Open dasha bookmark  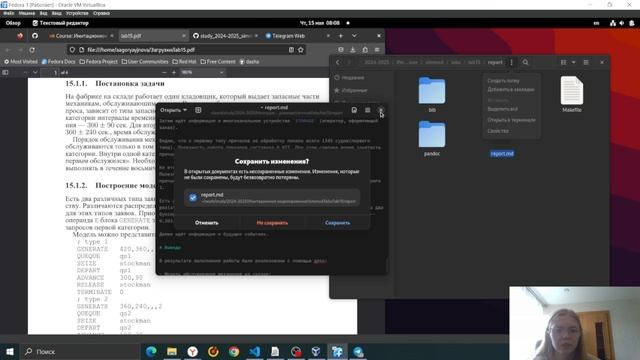(x=249, y=62)
